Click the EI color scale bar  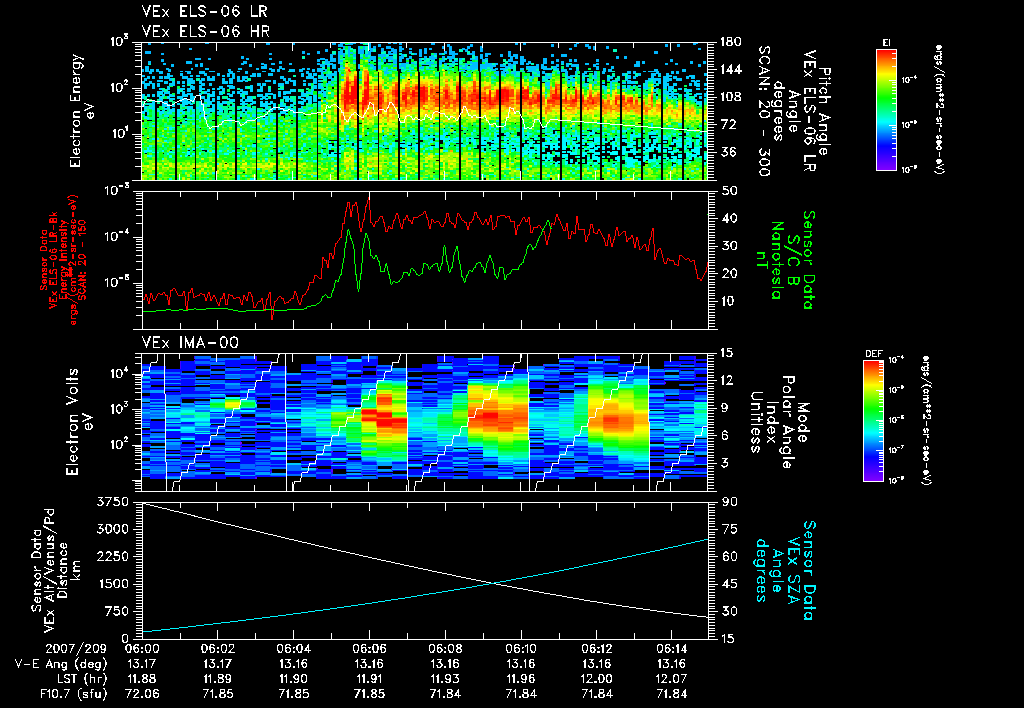[x=886, y=109]
